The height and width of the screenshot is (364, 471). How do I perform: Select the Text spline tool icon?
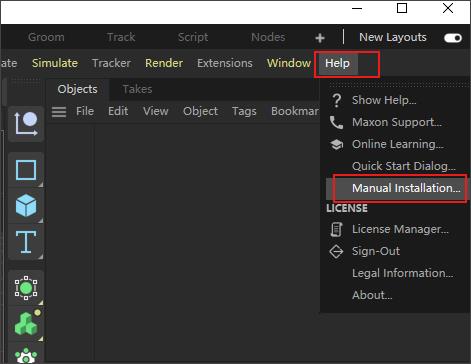[26, 242]
